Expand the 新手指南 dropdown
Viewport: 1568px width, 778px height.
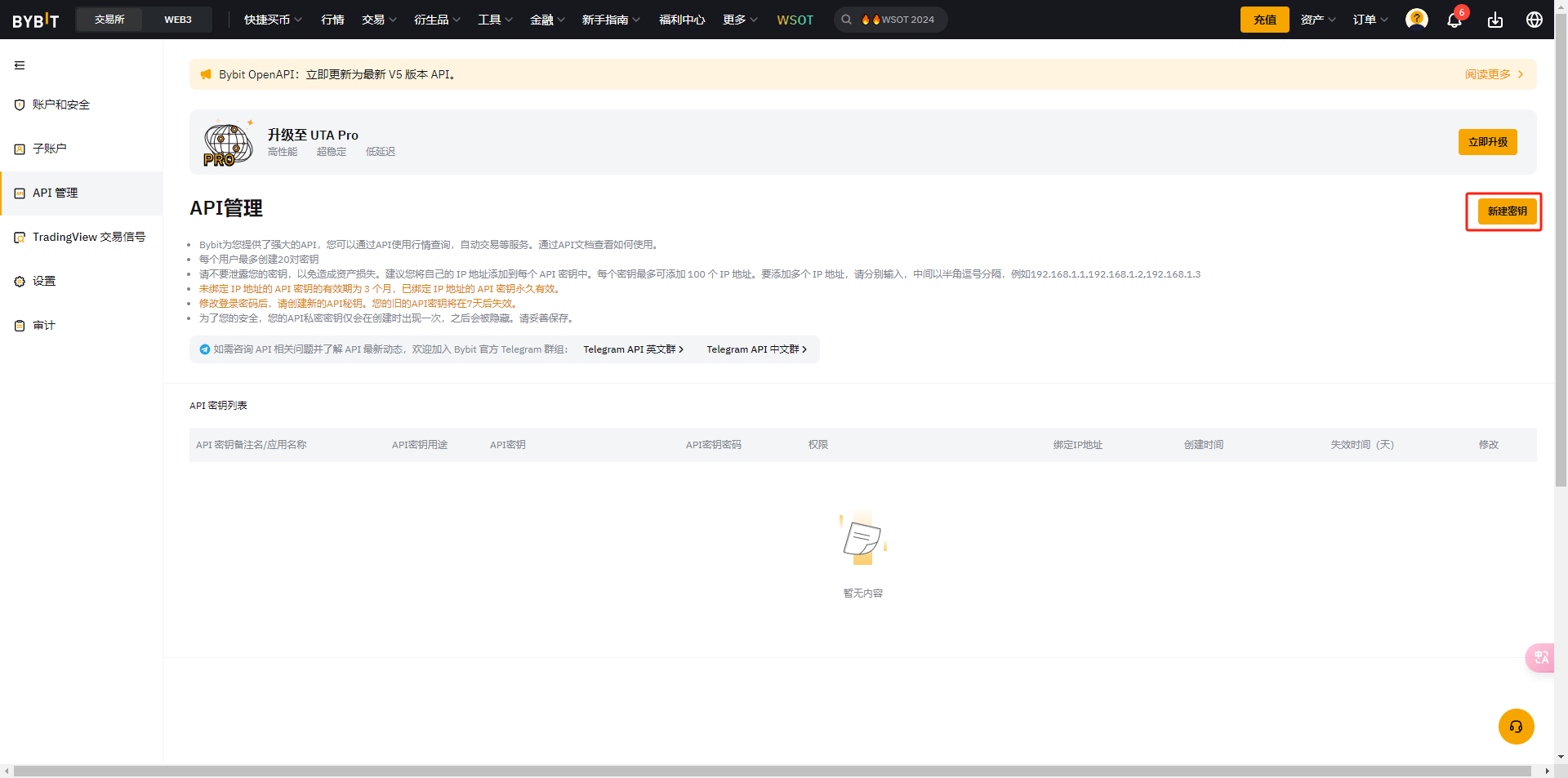click(611, 20)
